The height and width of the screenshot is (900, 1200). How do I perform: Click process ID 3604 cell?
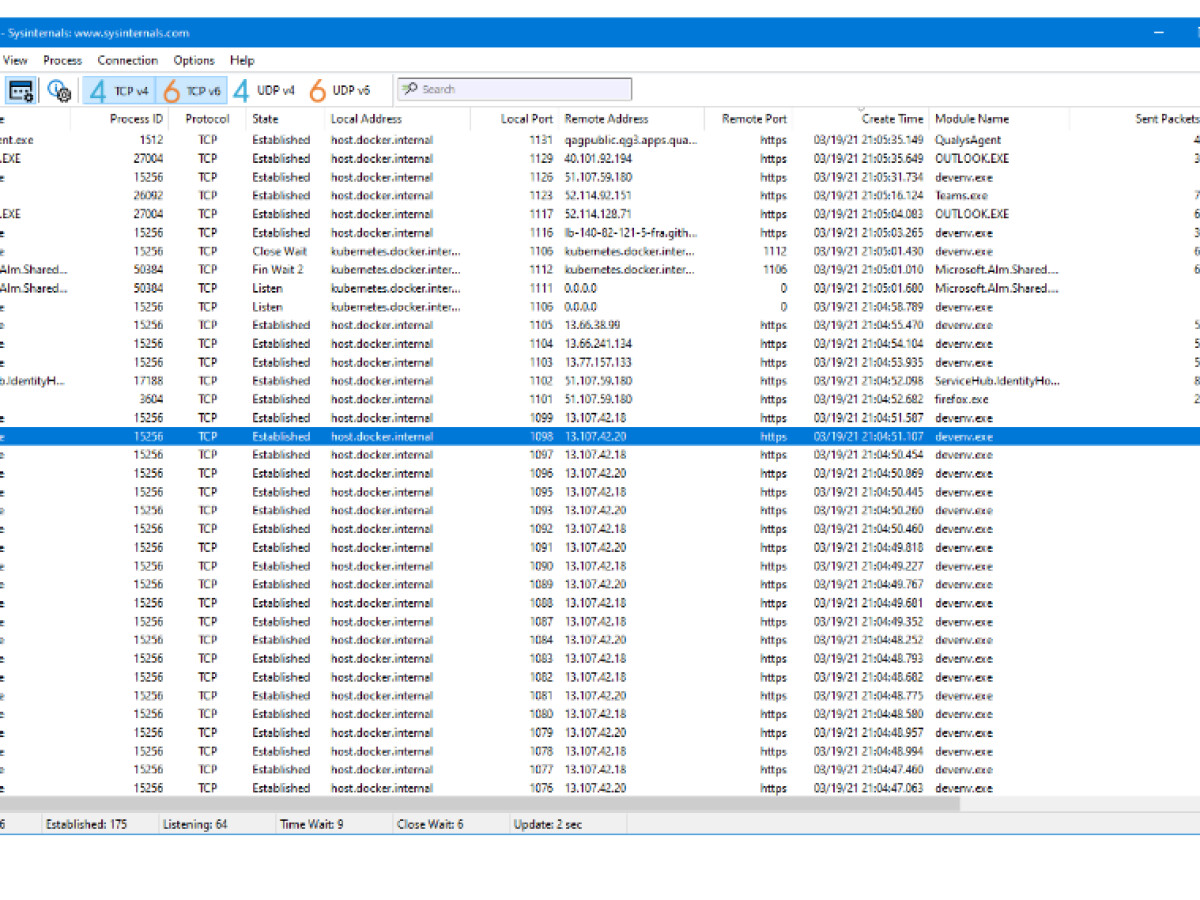tap(151, 399)
